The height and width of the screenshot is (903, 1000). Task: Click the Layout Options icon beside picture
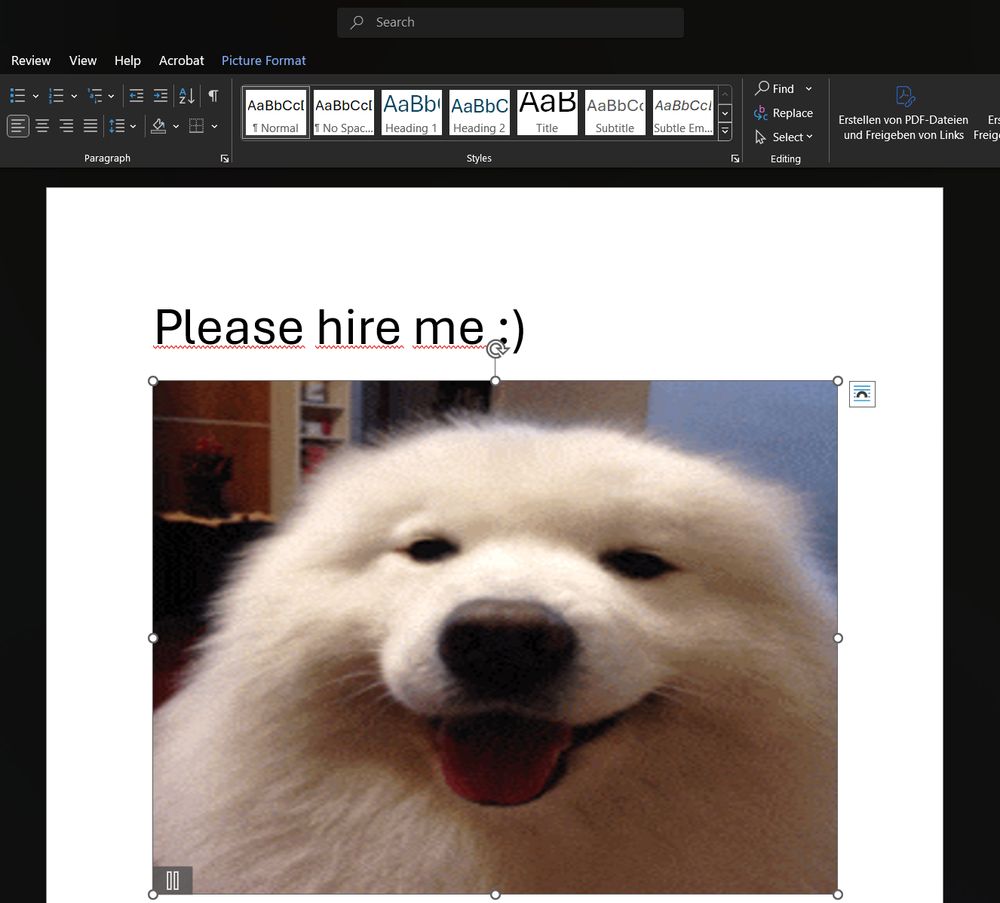(x=862, y=394)
